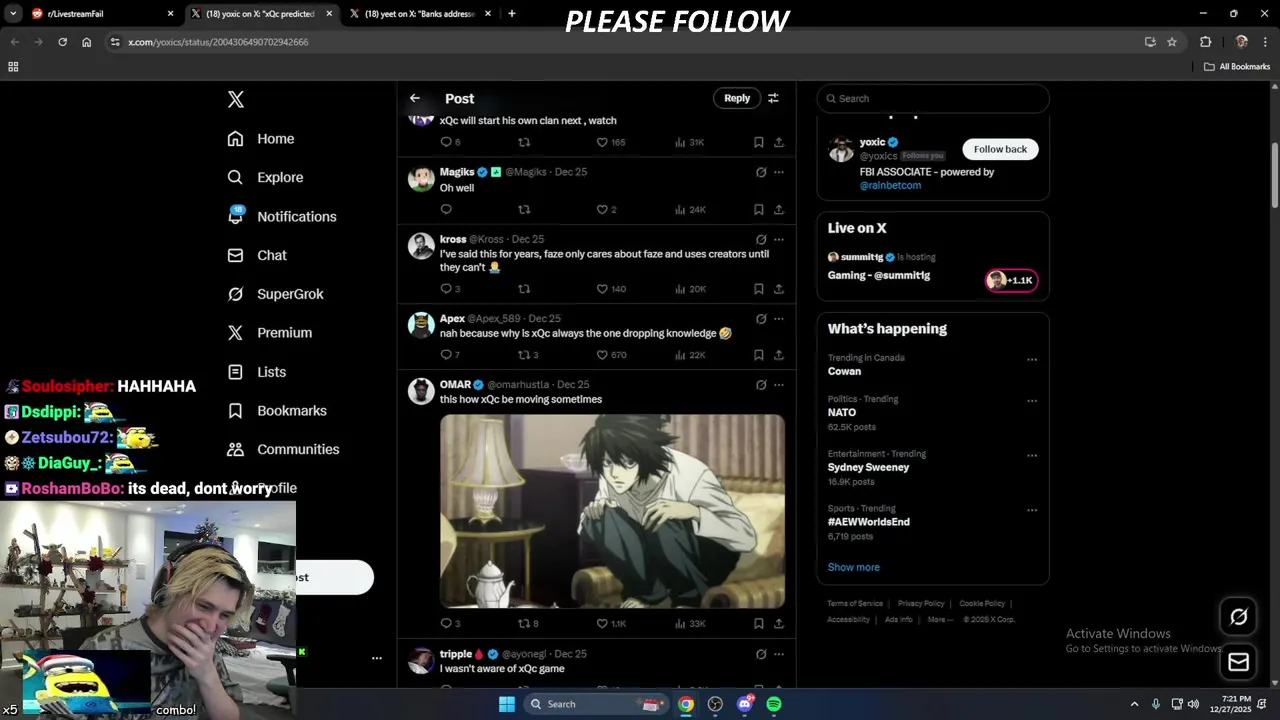Open more options on OMAR's reply
1280x720 pixels.
tap(779, 385)
